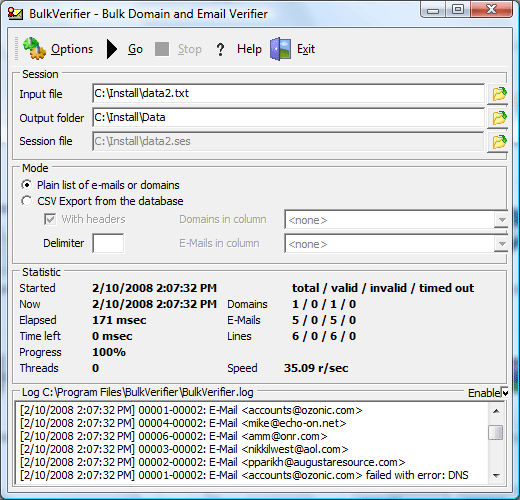The height and width of the screenshot is (500, 520).
Task: Click the BulkVerifier title bar app icon
Action: 15,14
